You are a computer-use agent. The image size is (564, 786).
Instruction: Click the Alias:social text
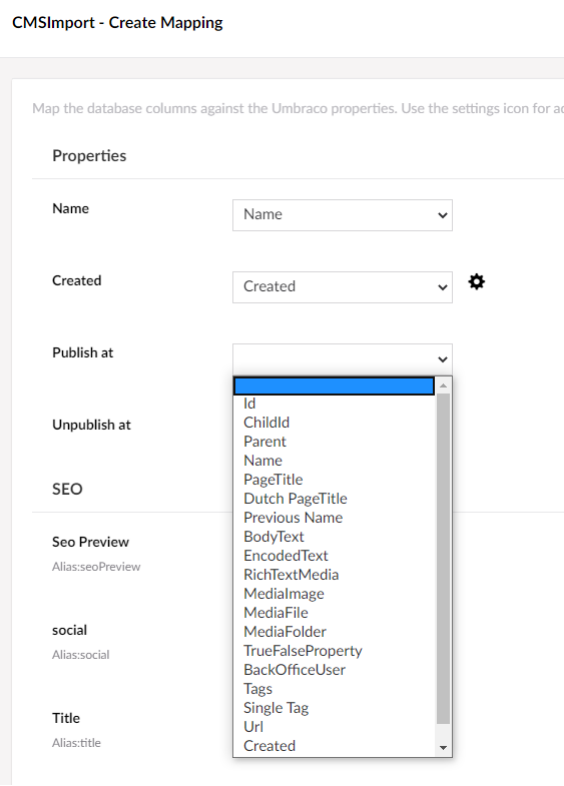point(81,655)
